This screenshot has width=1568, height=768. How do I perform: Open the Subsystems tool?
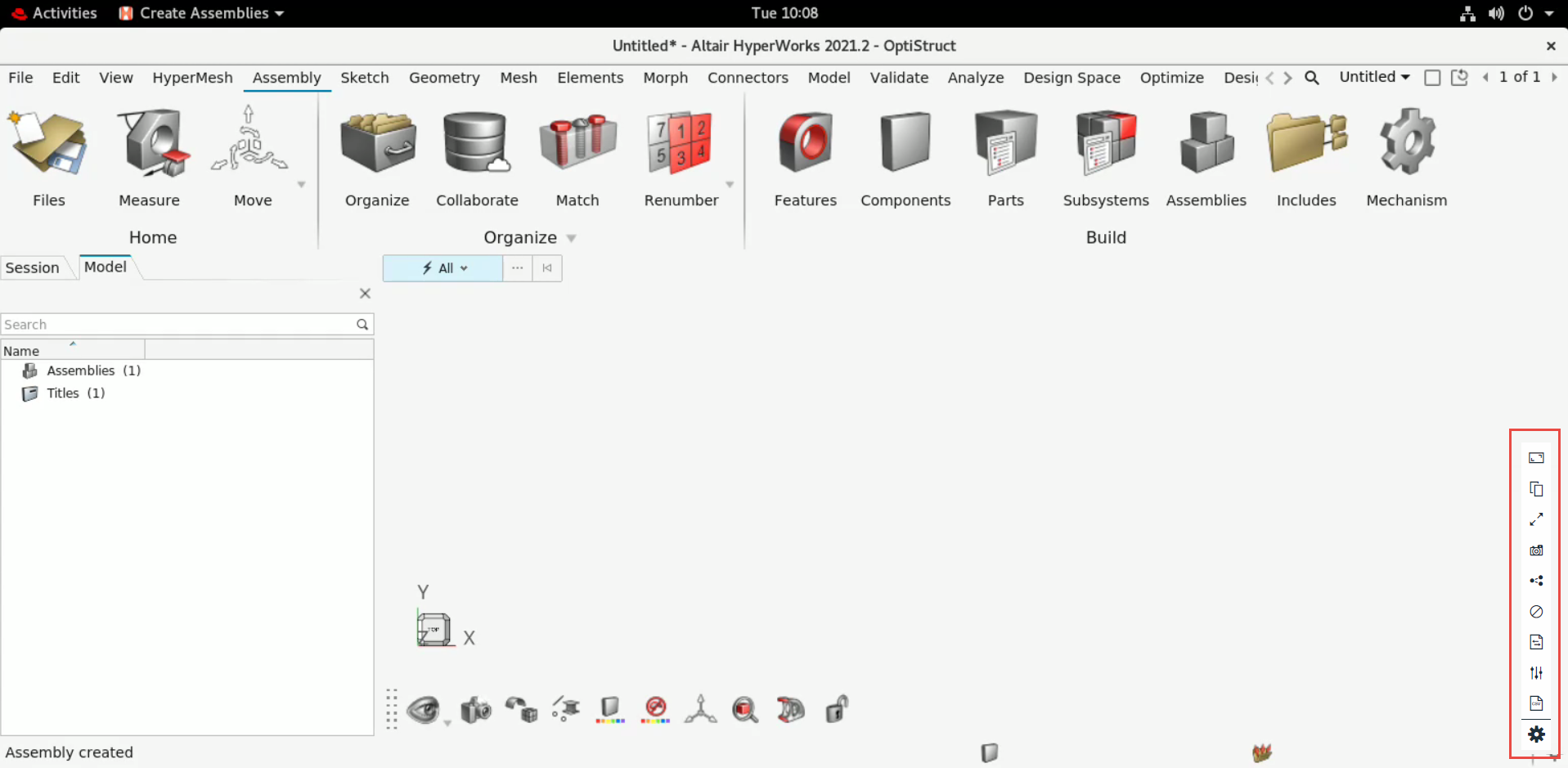coord(1106,143)
